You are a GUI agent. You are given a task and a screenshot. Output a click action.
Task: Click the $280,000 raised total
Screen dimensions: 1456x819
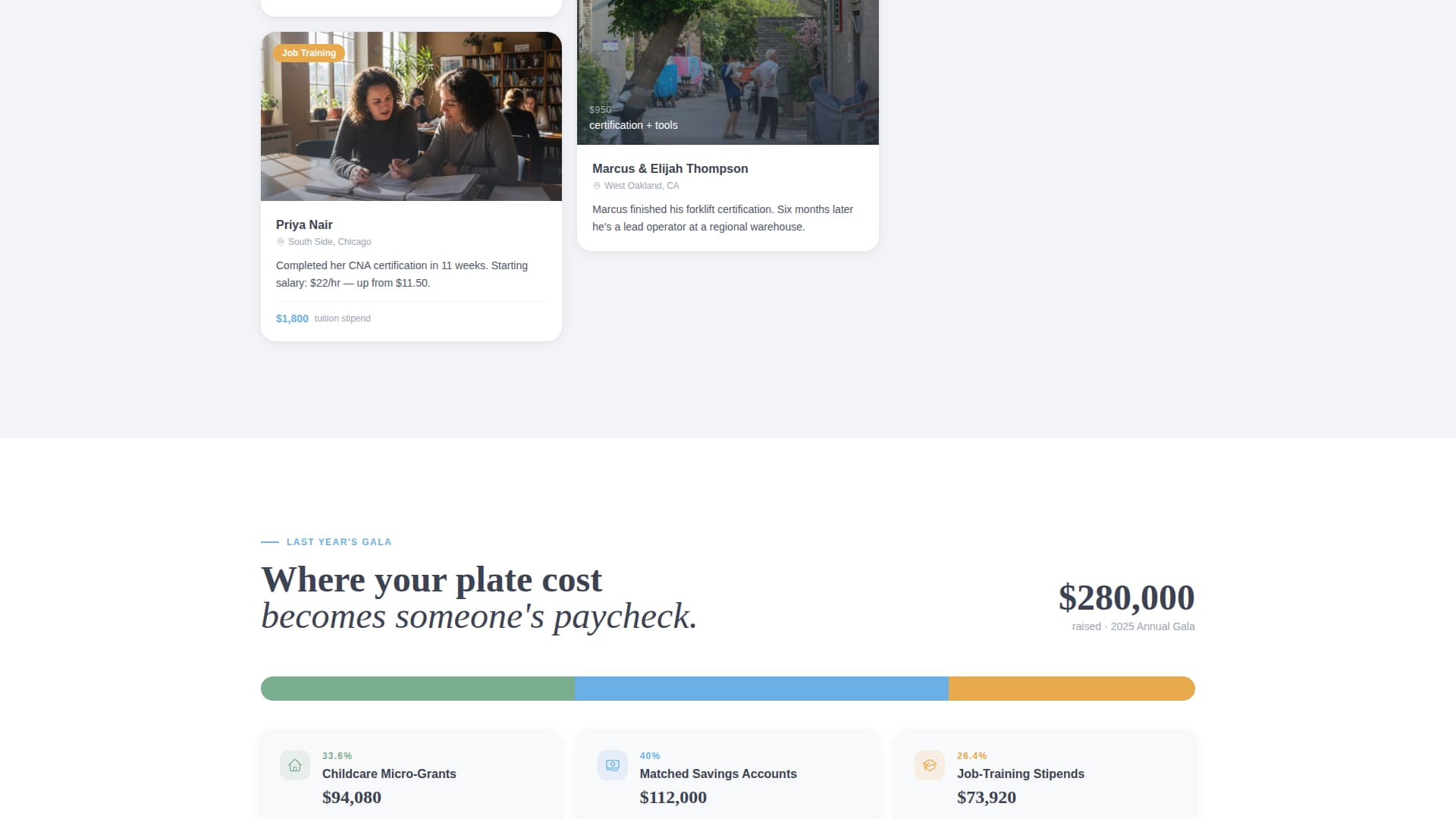tap(1125, 598)
